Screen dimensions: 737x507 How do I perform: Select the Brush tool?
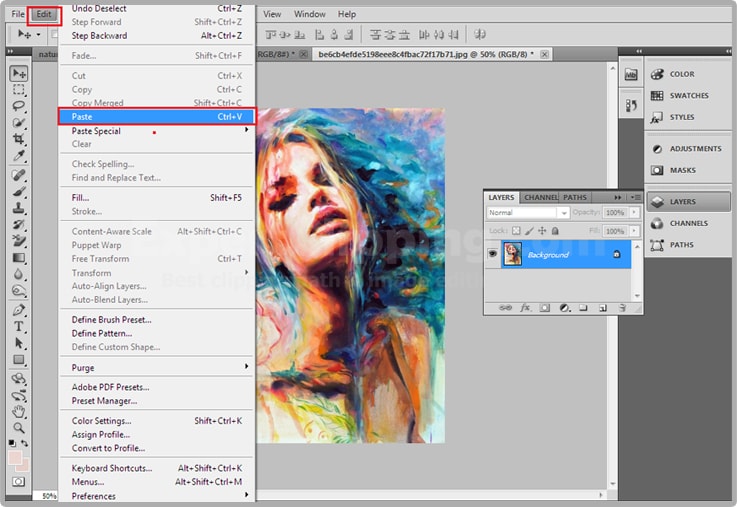click(x=19, y=192)
